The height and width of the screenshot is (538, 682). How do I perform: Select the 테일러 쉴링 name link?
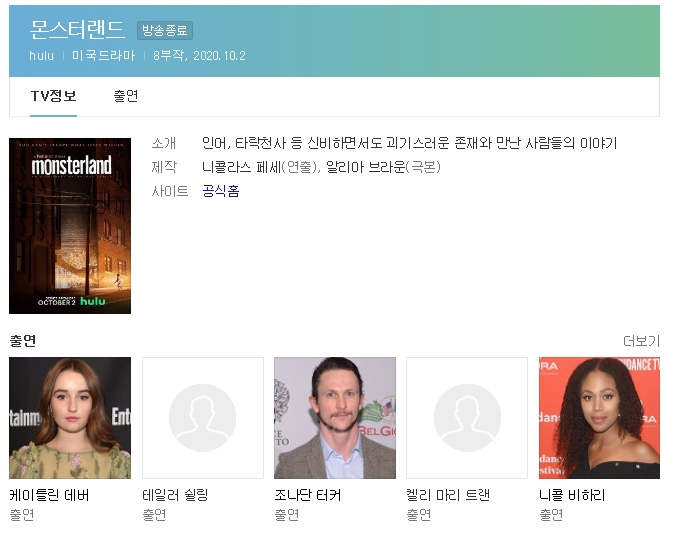pos(175,495)
